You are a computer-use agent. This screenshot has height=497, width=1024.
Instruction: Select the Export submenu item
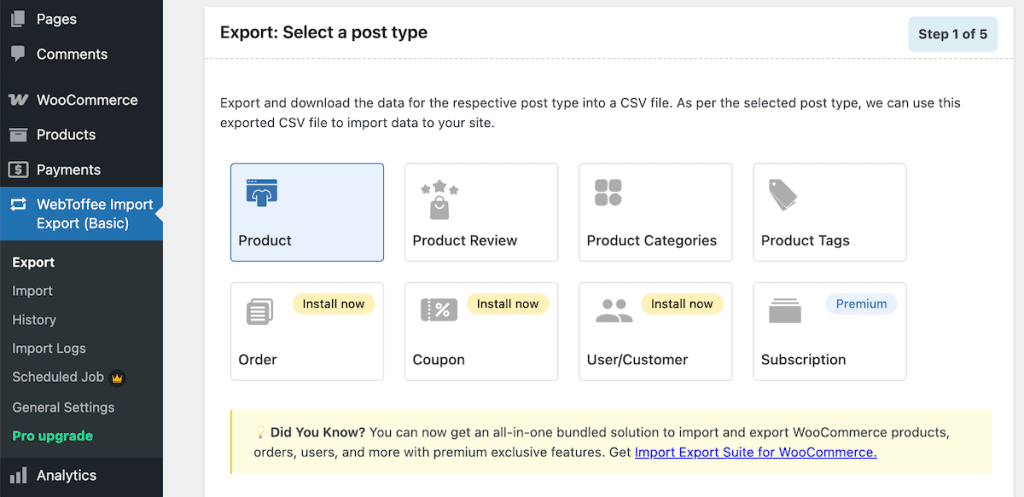click(x=33, y=263)
